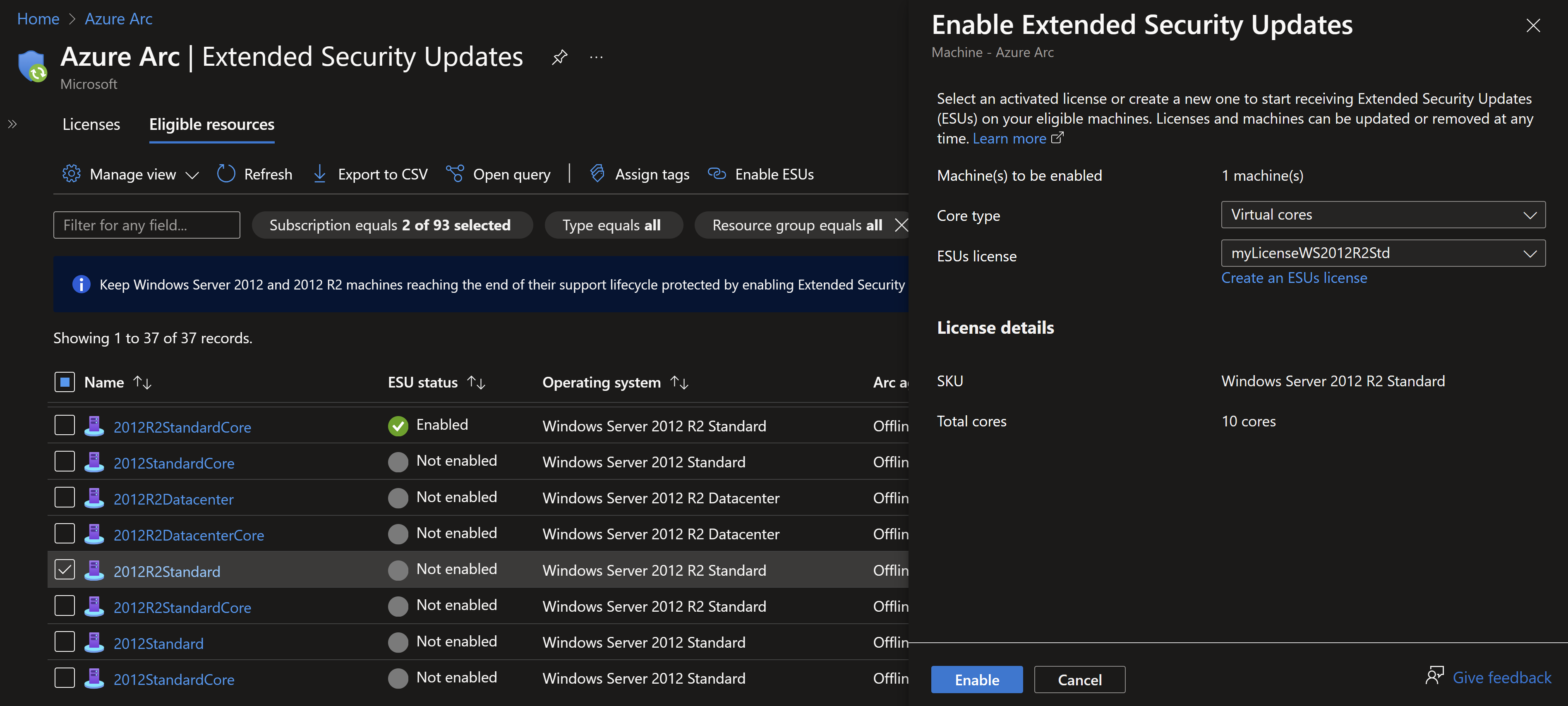Viewport: 1568px width, 706px height.
Task: Sort by Operating system arrows icon
Action: 679,382
